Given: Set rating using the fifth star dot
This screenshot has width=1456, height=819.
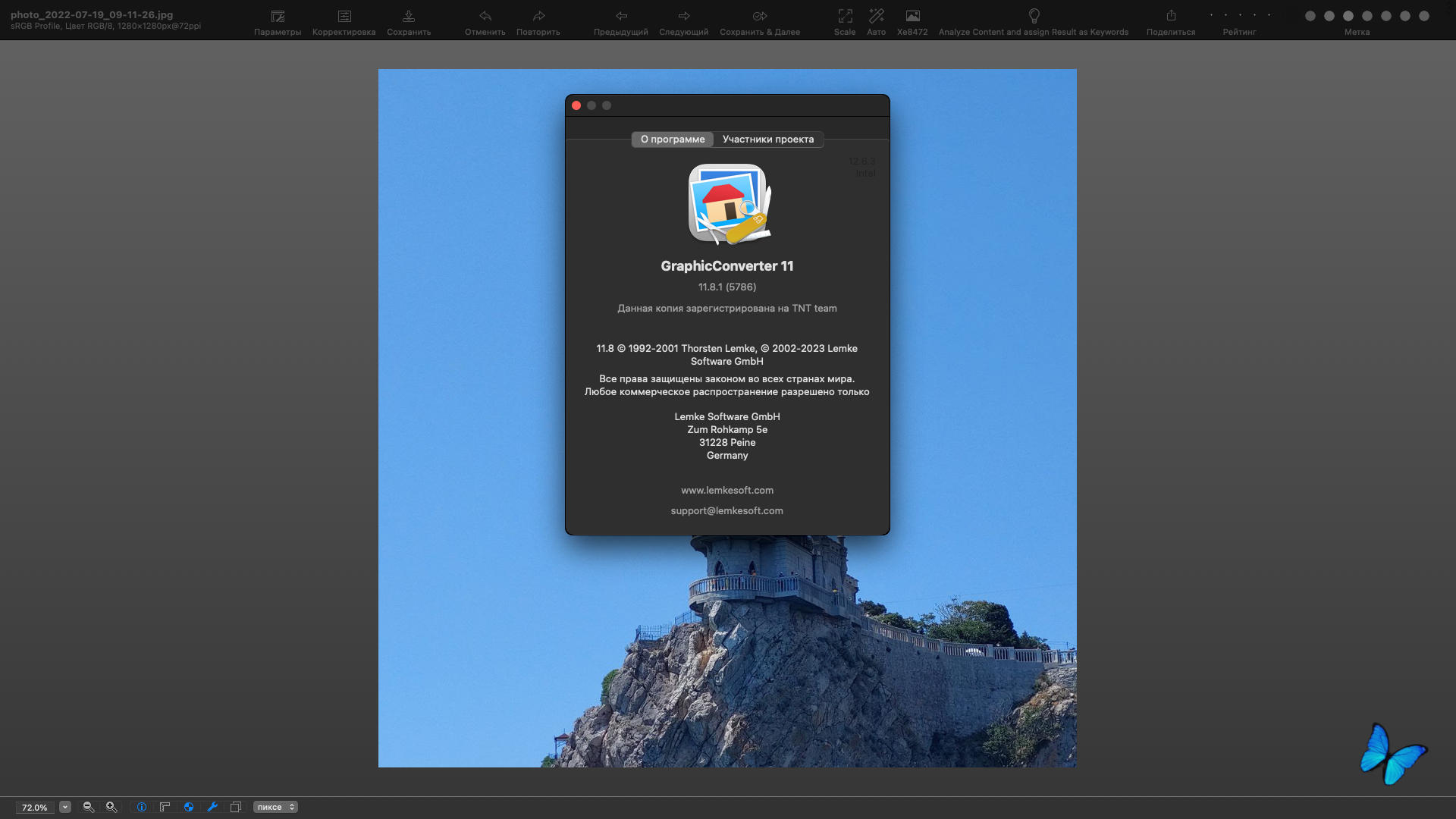Looking at the screenshot, I should 1269,15.
